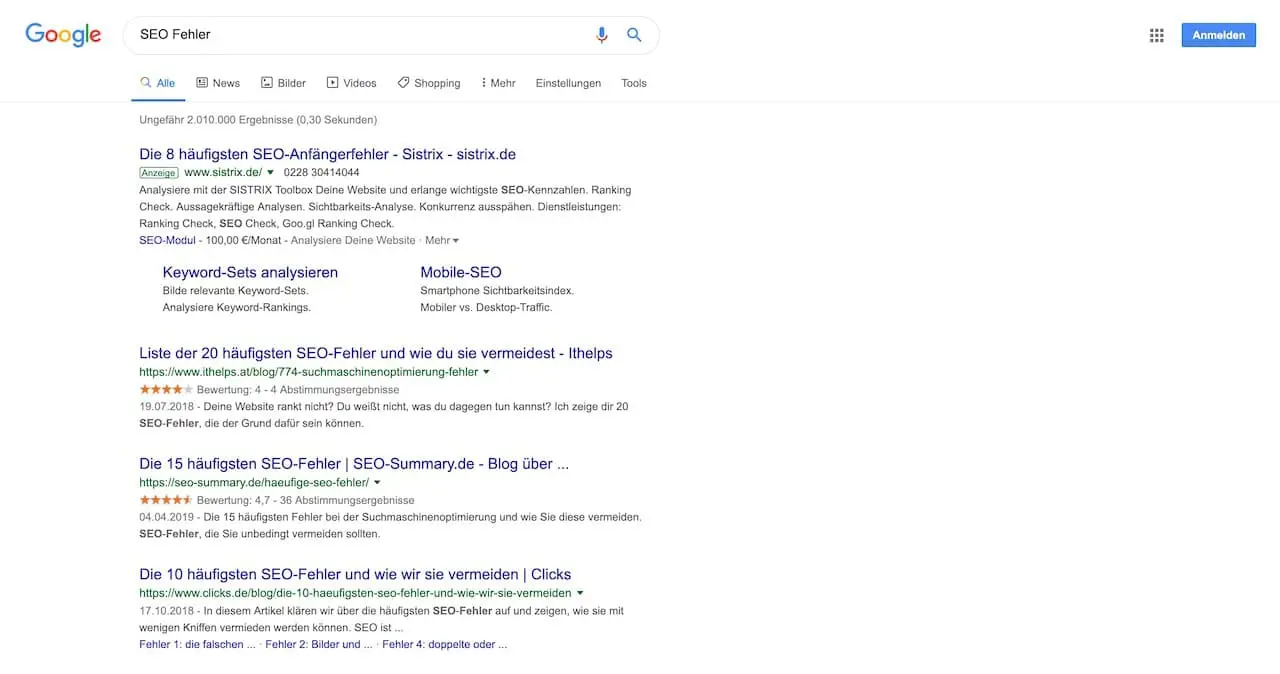Click the ithelps.at URL
This screenshot has width=1280, height=674.
(309, 371)
